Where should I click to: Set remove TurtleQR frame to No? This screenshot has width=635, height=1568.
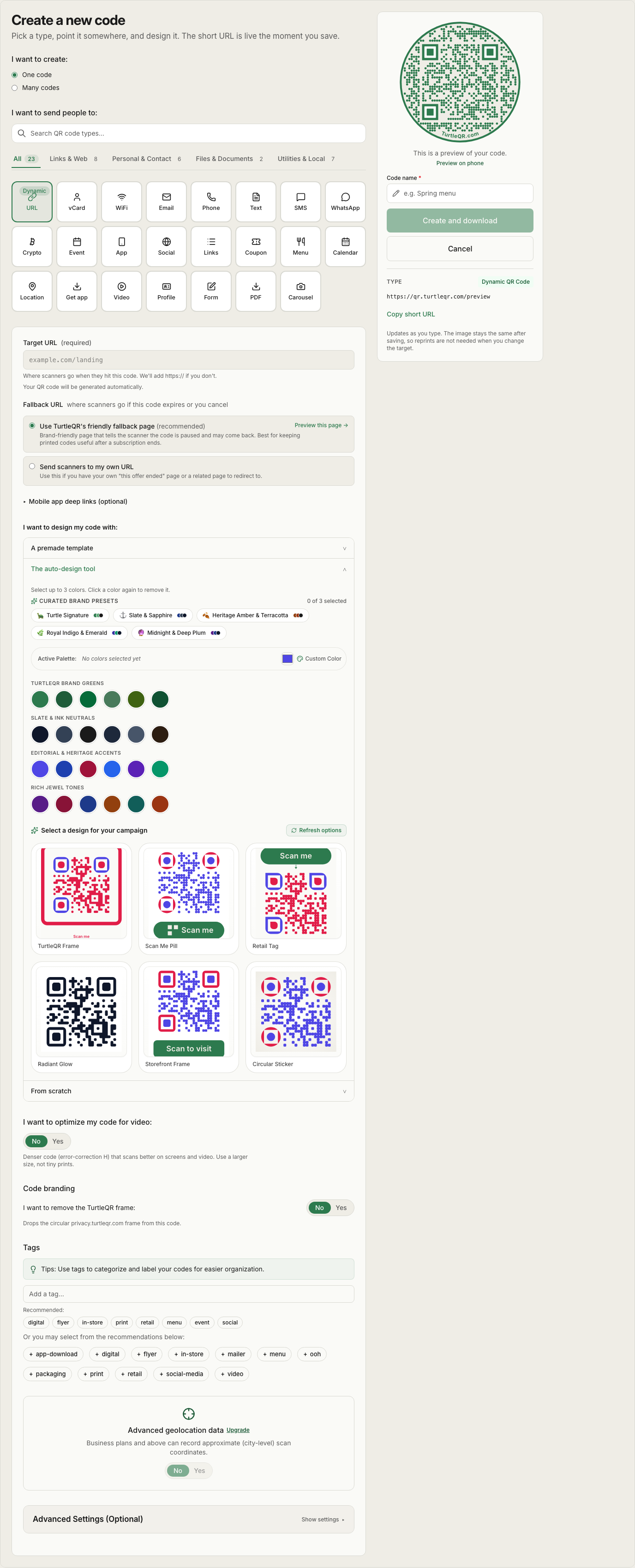pos(320,1208)
